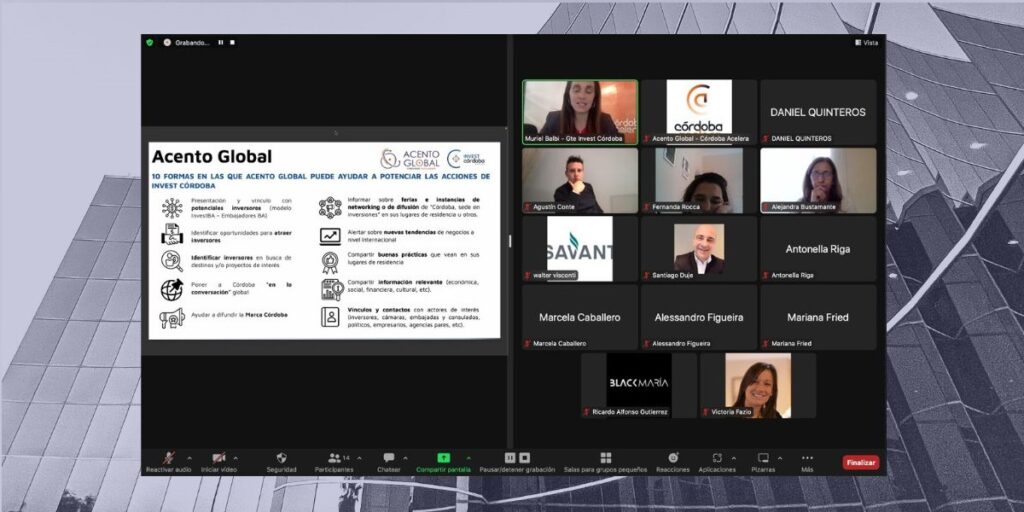Screen dimensions: 1024x512
Task: Select Antonella Riga participant tile
Action: tap(818, 249)
